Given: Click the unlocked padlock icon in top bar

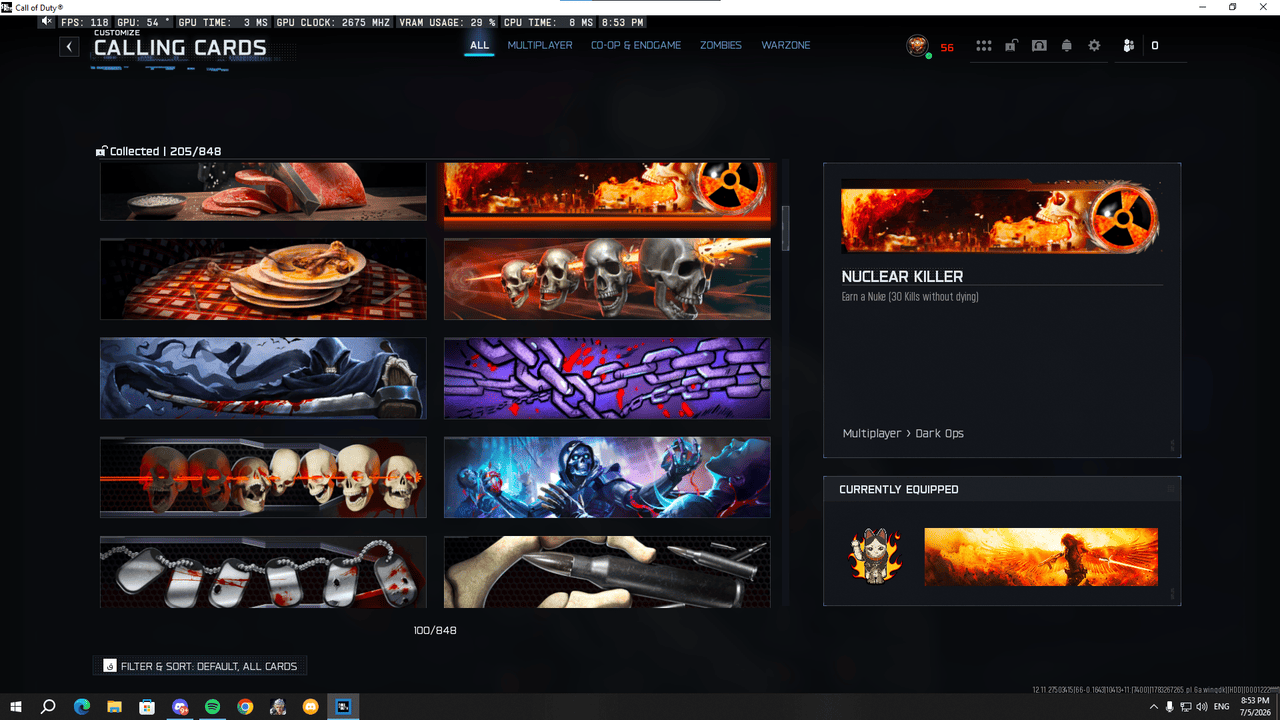Looking at the screenshot, I should 1011,46.
